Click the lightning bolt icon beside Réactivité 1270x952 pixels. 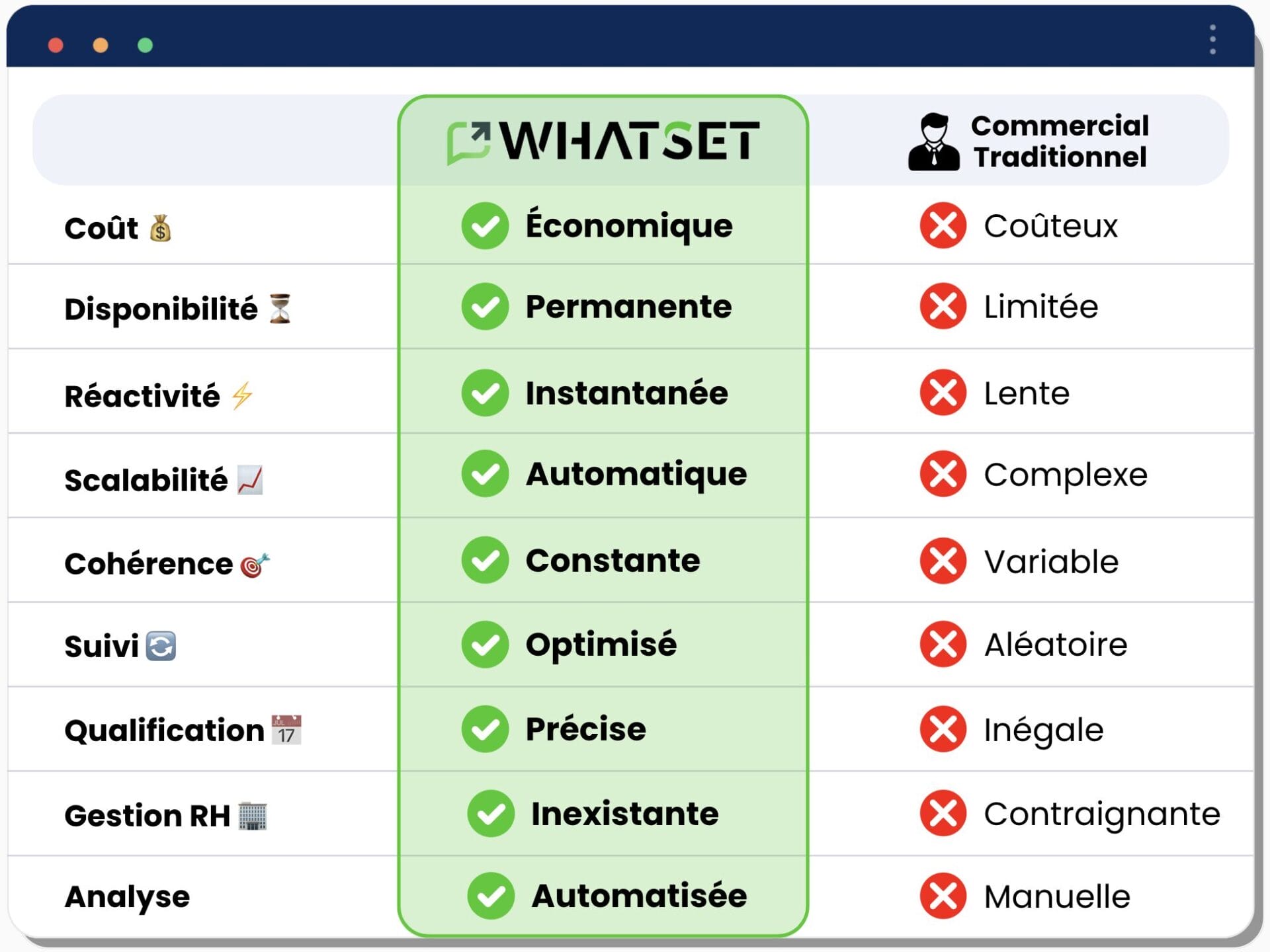242,395
